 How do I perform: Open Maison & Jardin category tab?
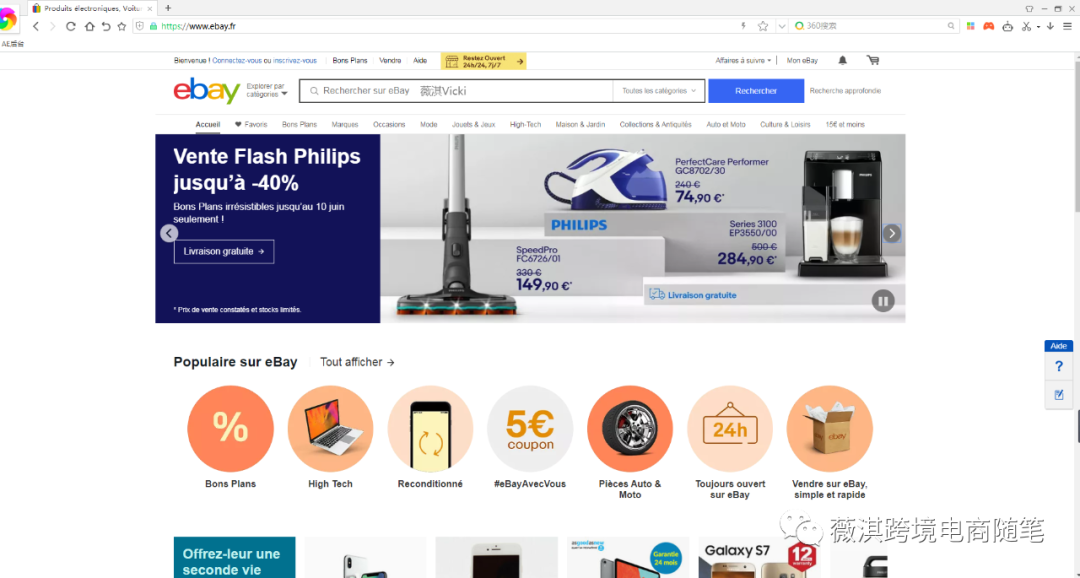click(x=580, y=125)
